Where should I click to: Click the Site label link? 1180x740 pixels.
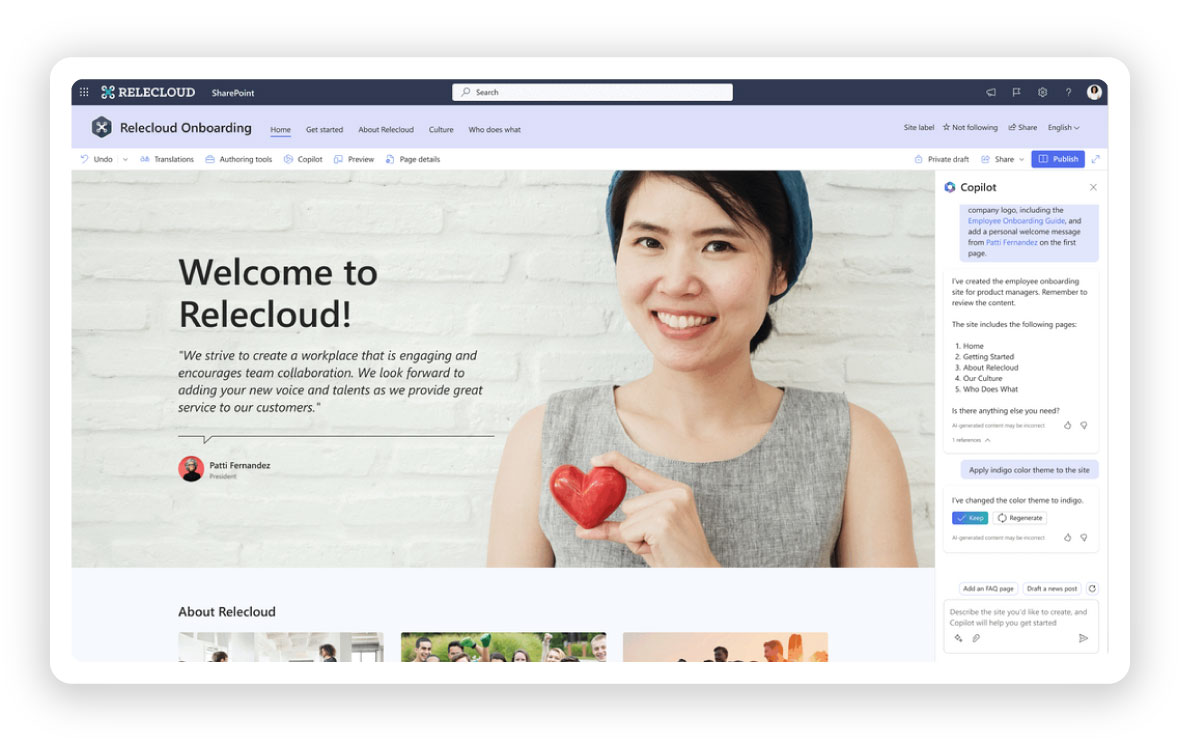(919, 127)
